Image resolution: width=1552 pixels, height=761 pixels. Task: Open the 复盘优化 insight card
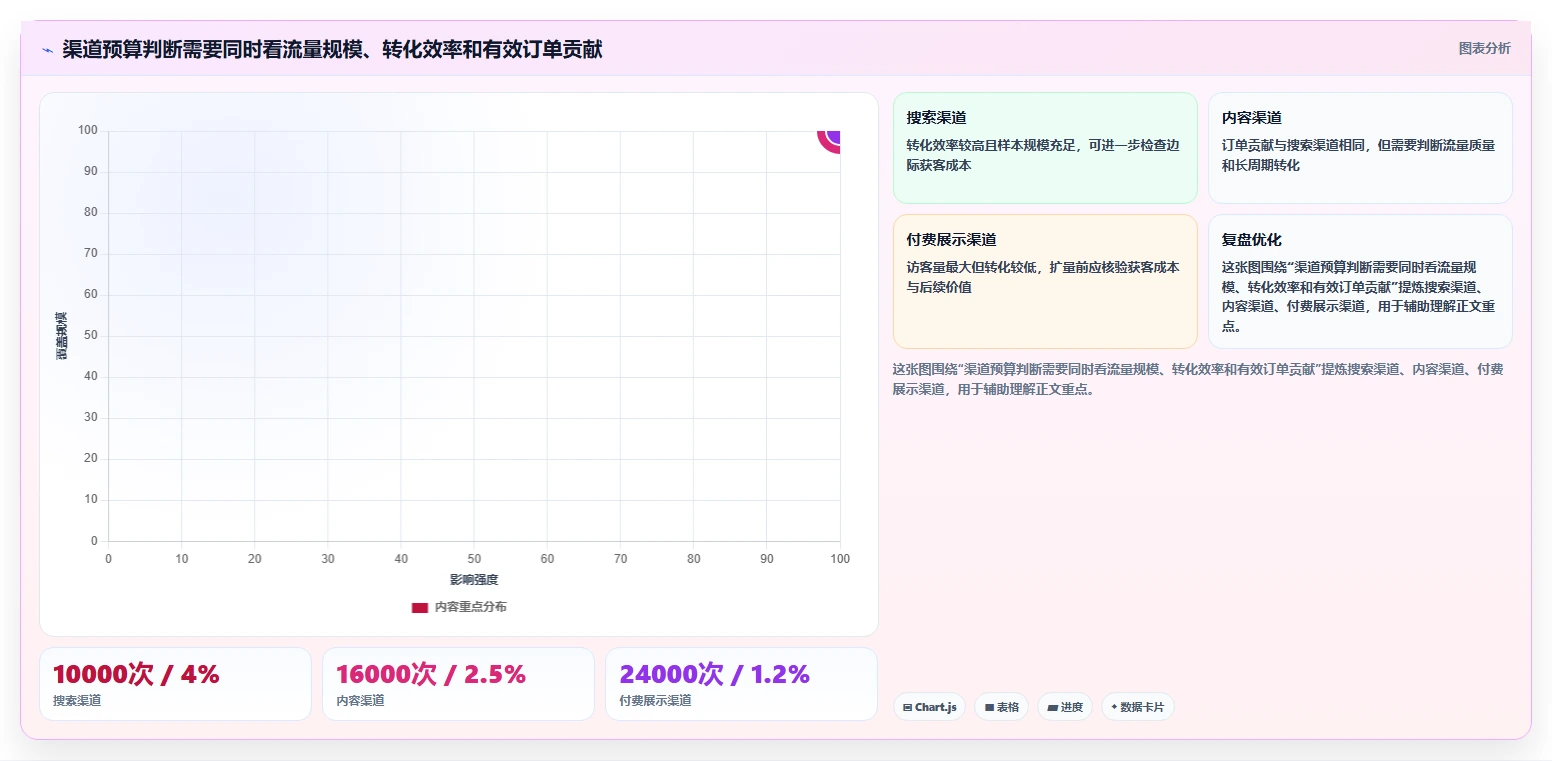1360,281
